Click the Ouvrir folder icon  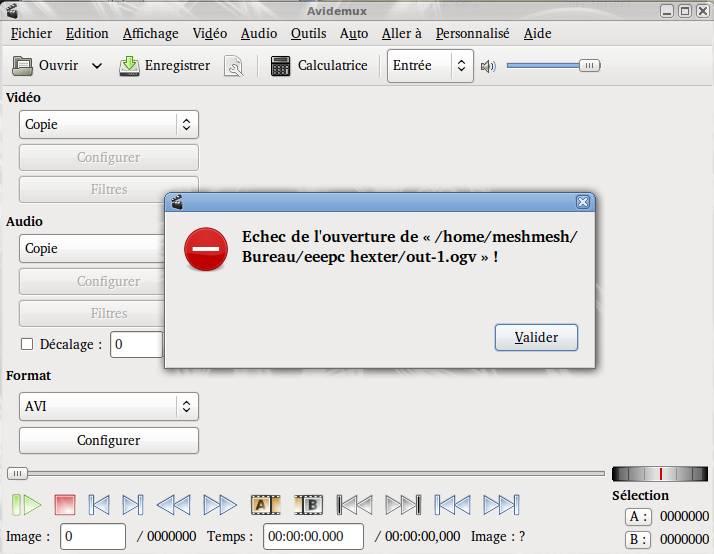22,66
